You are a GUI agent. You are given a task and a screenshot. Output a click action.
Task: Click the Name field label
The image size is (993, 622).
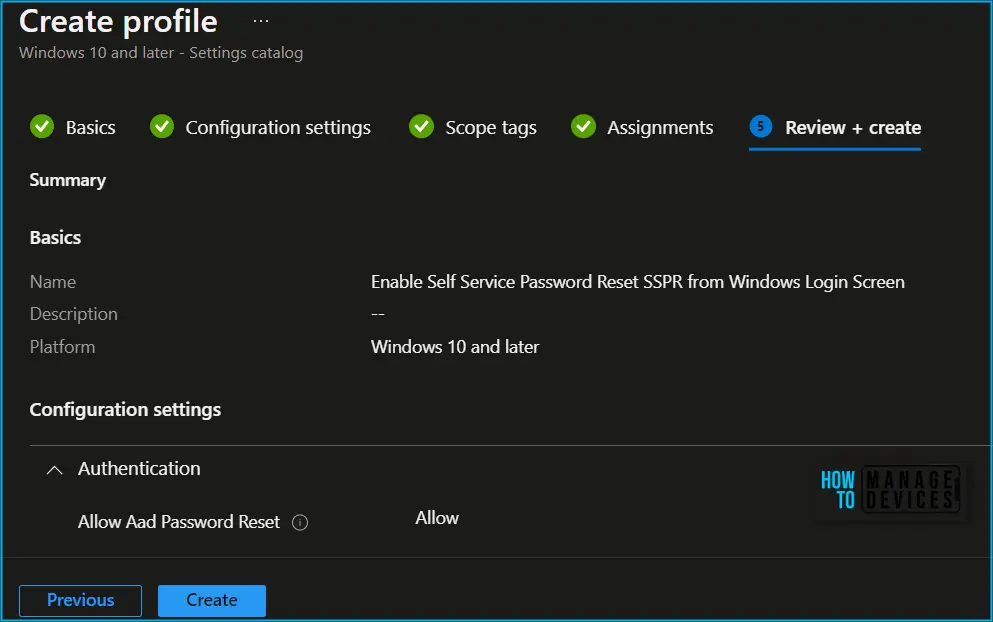(x=53, y=282)
